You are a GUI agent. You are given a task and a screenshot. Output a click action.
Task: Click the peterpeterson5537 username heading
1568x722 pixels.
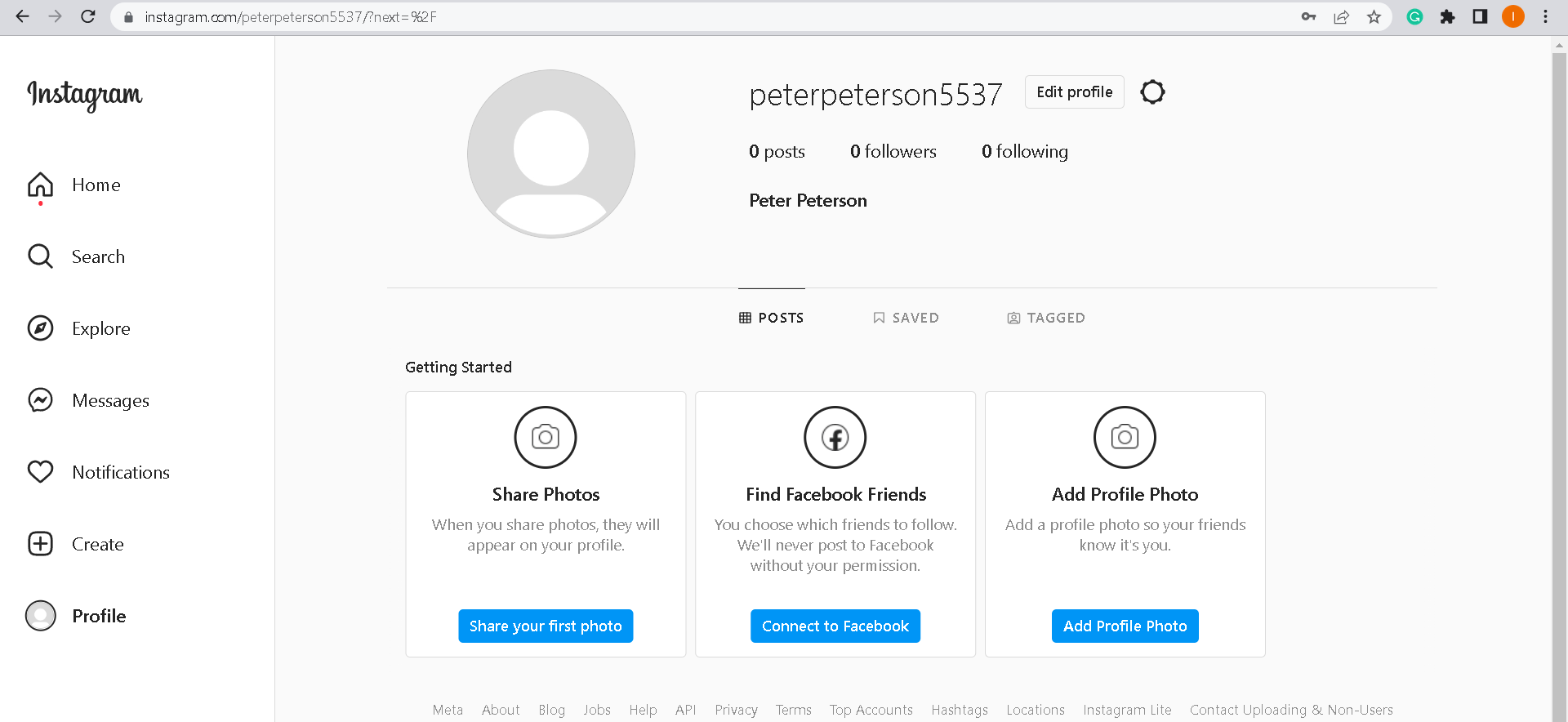tap(875, 95)
